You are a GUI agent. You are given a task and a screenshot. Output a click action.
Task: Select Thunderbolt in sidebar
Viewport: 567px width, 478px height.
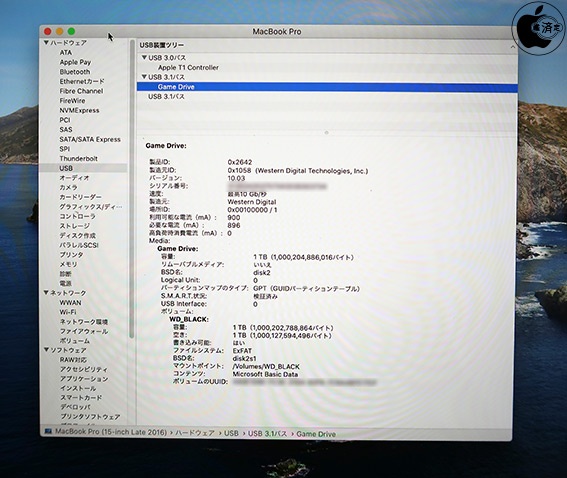[x=78, y=158]
